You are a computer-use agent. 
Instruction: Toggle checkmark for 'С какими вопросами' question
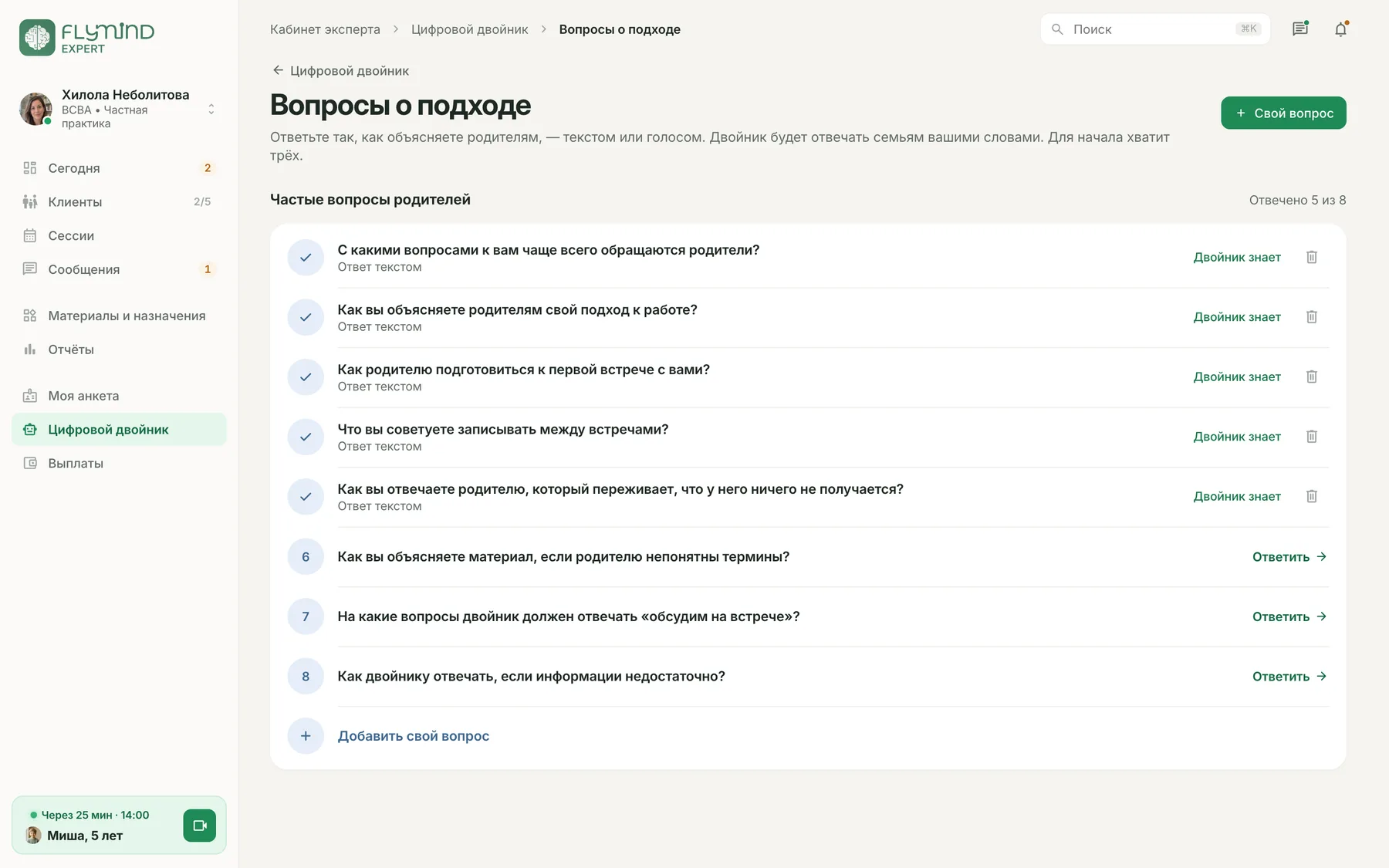(x=306, y=258)
